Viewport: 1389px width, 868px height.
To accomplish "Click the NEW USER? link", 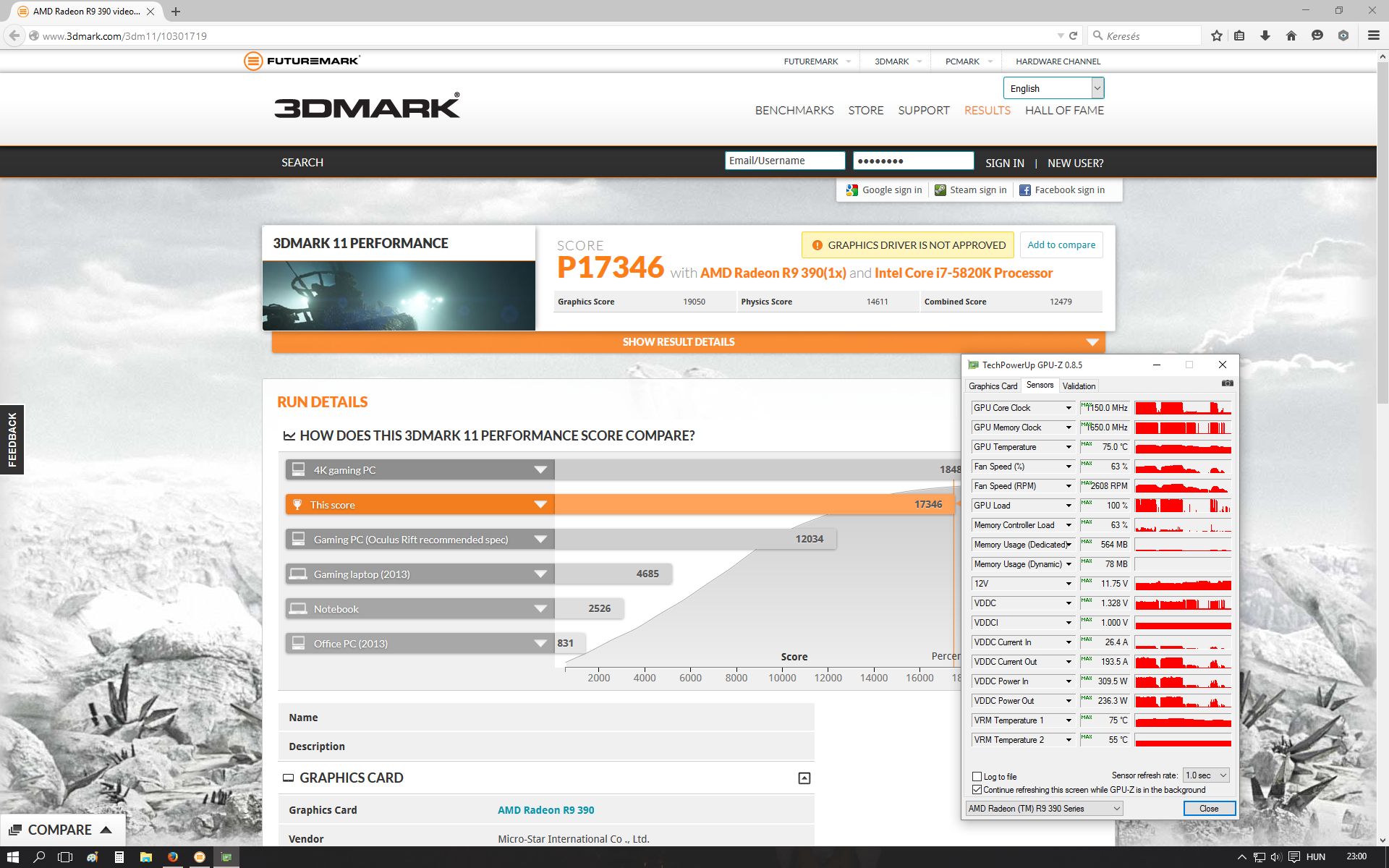I will 1075,163.
